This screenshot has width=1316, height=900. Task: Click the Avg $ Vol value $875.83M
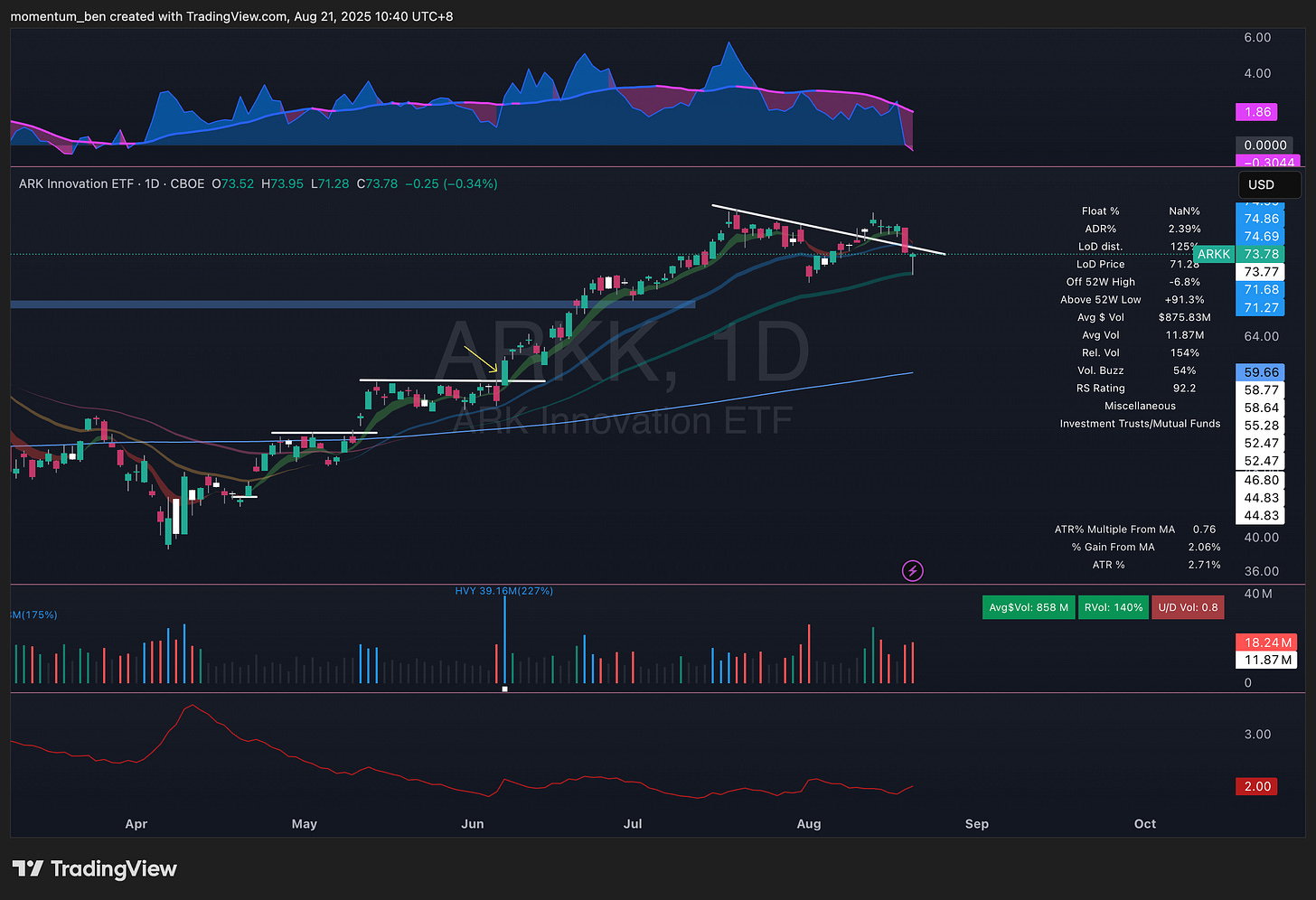click(1184, 317)
